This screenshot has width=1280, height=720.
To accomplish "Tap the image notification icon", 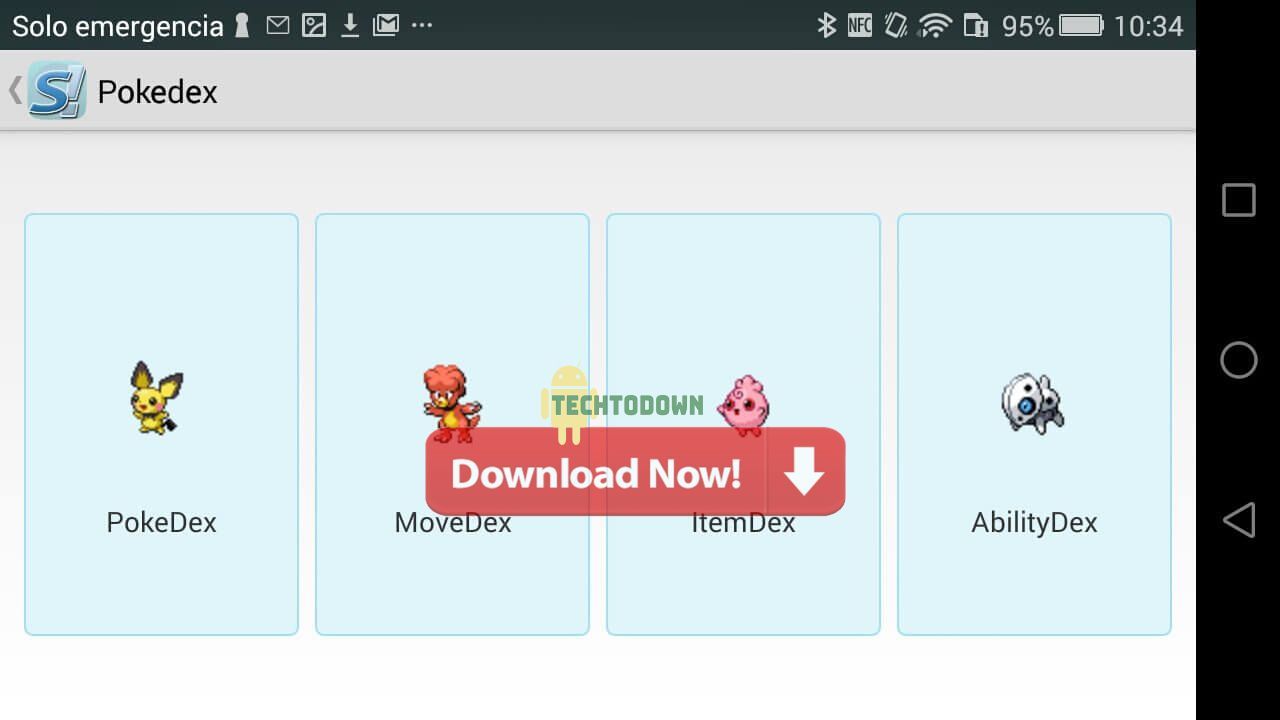I will [314, 25].
